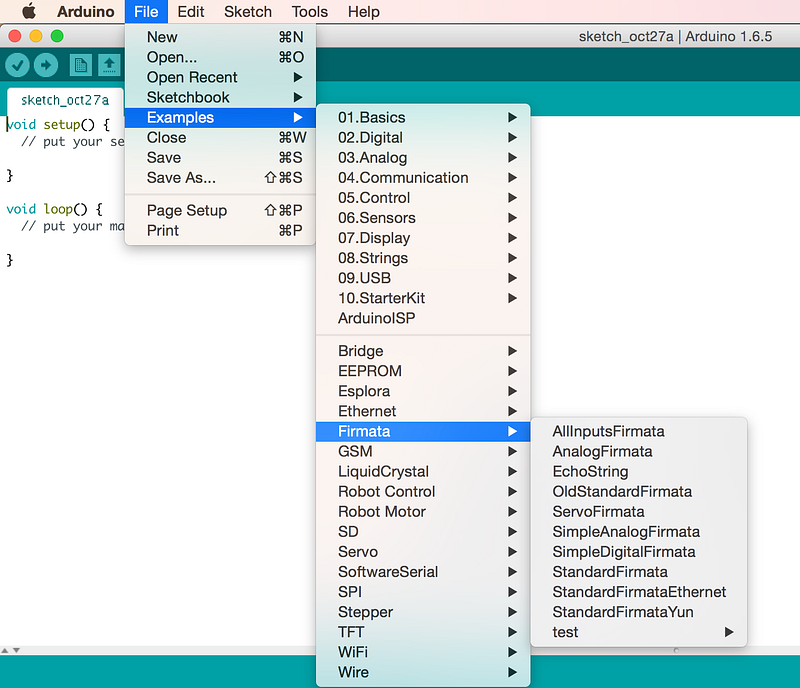The width and height of the screenshot is (800, 688).
Task: Expand the SoftwareSerial library examples
Action: pos(423,572)
